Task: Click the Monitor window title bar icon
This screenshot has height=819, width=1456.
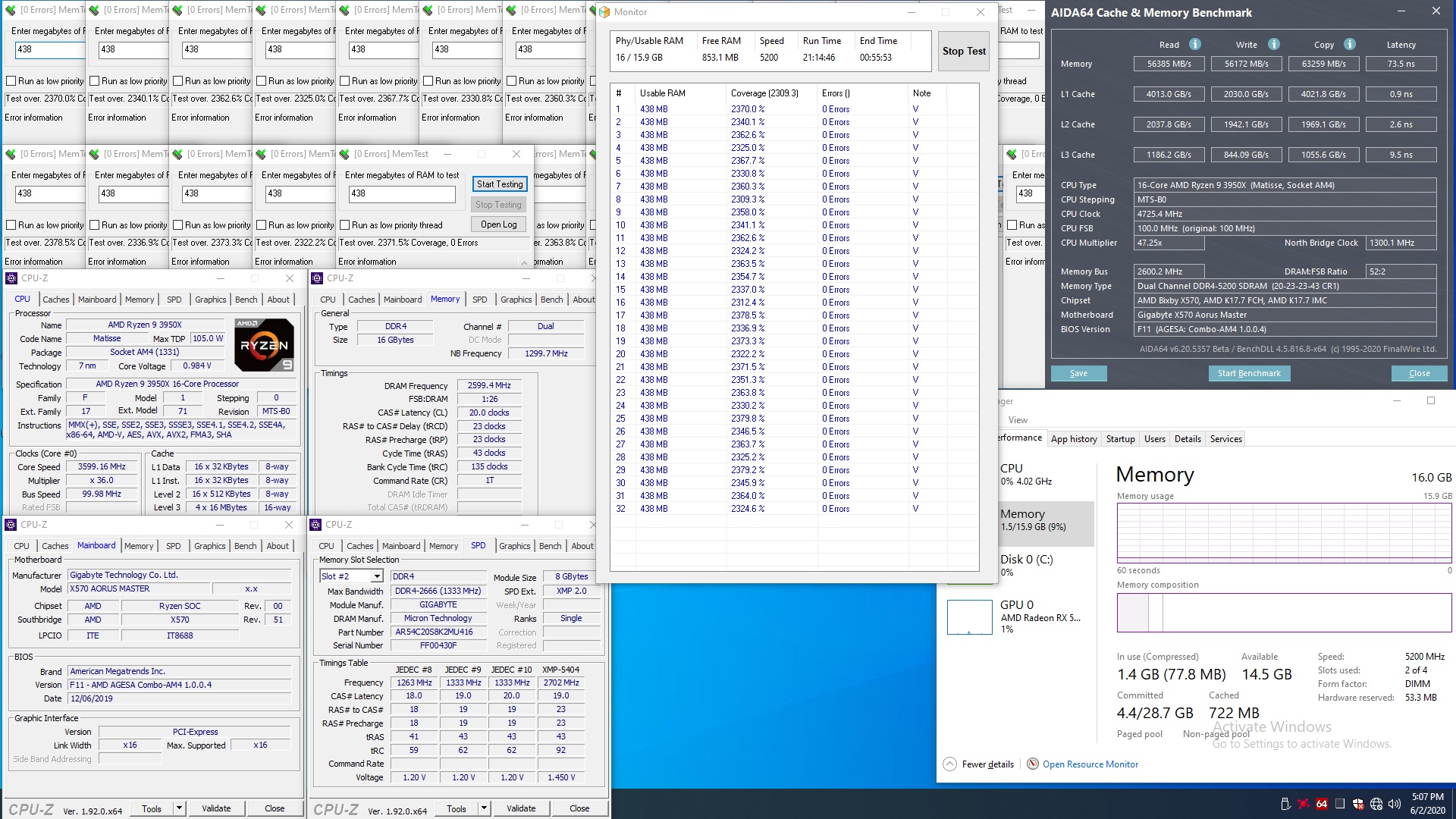Action: tap(604, 12)
